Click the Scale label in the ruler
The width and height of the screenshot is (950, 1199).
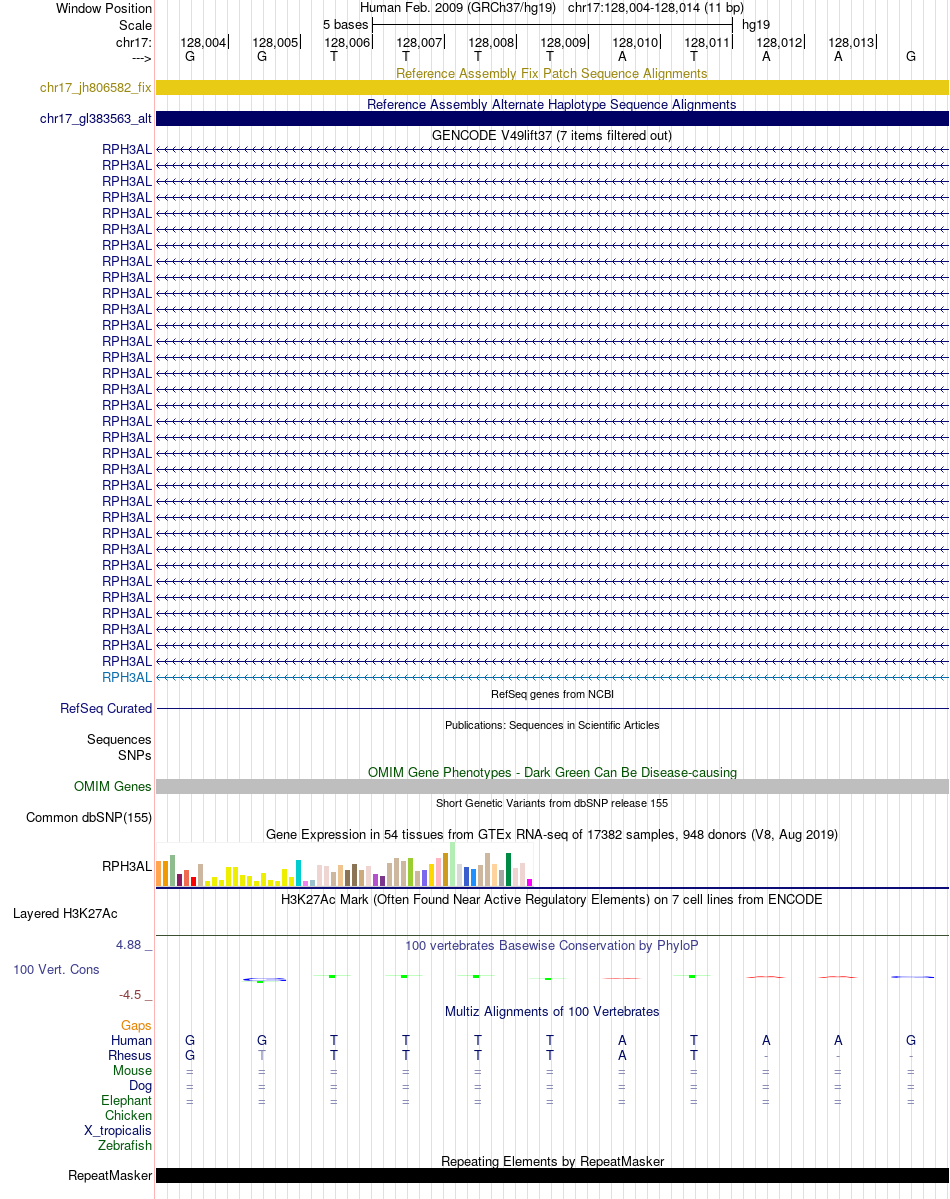(135, 25)
